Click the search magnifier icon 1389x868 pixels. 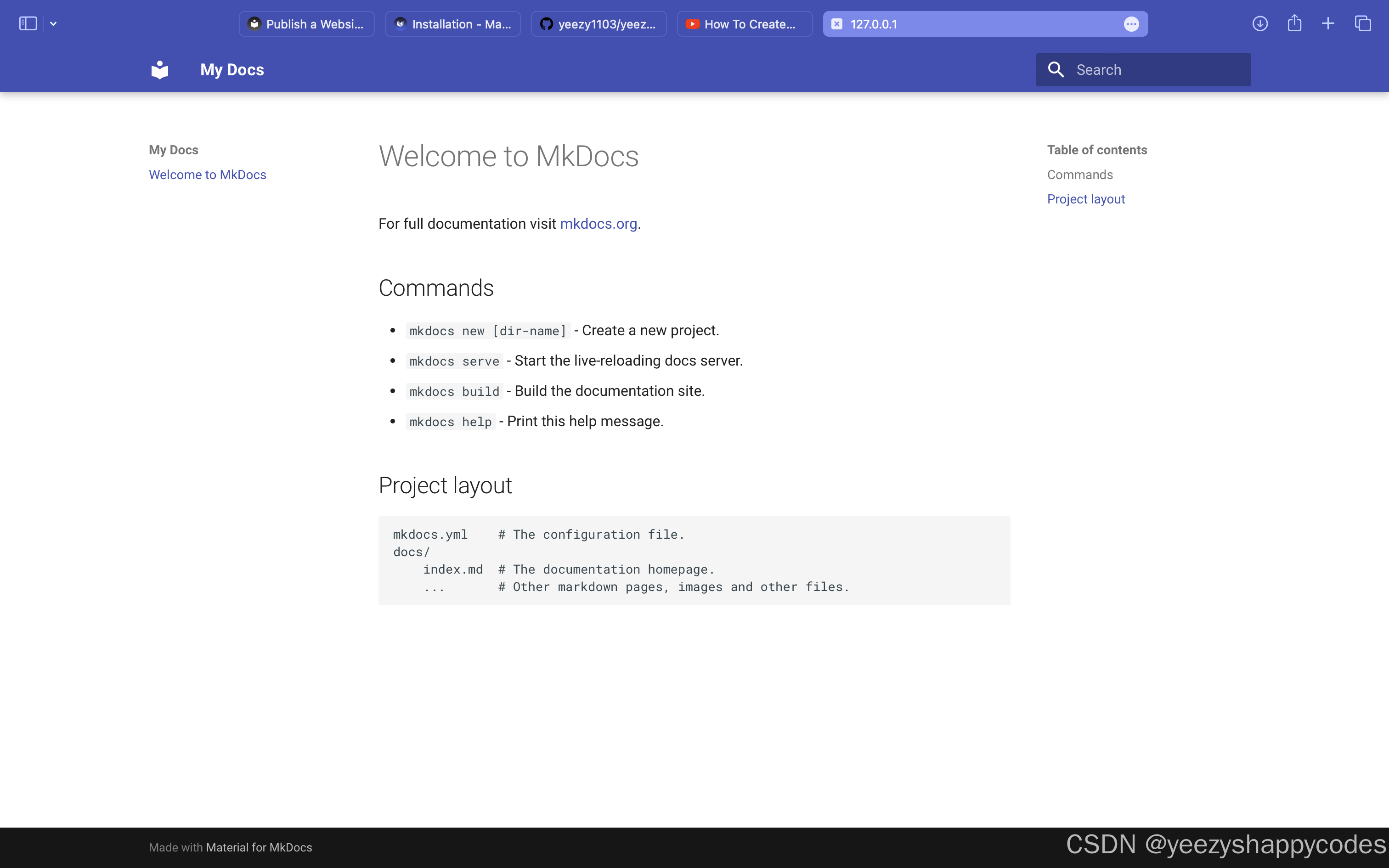tap(1056, 70)
